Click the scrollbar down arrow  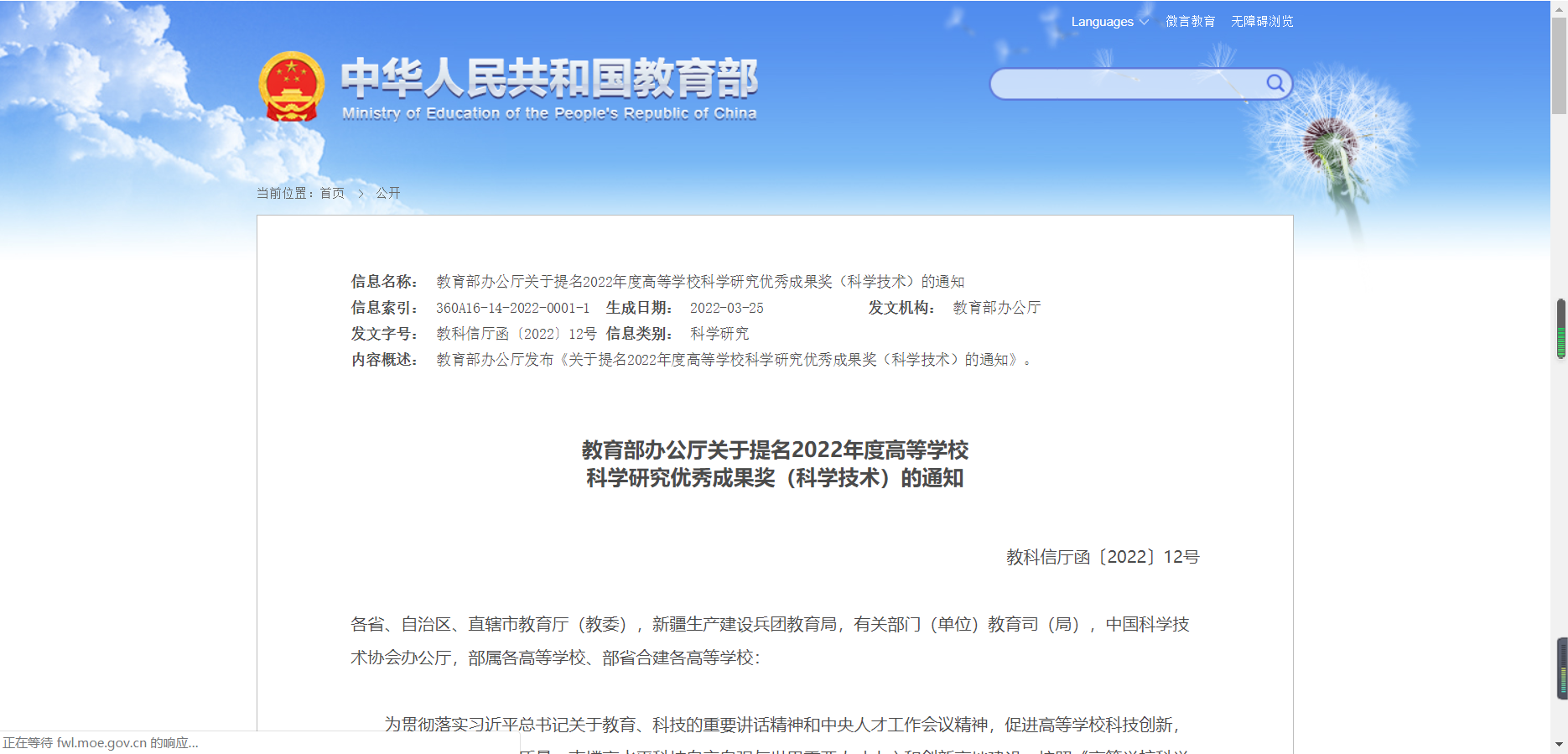pos(1559,744)
